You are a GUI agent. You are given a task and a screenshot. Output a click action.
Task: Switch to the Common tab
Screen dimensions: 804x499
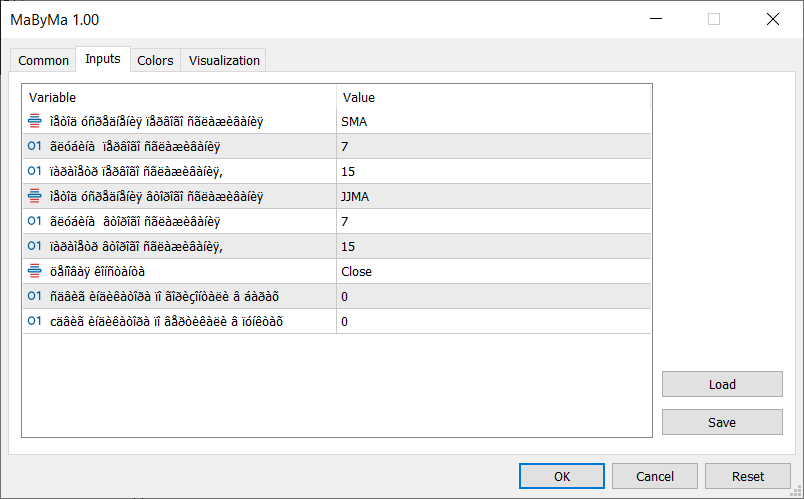[x=44, y=61]
